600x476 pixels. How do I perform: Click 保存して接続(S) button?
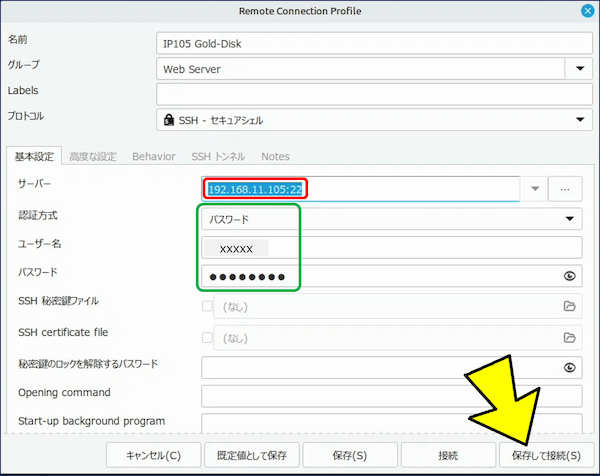[546, 455]
